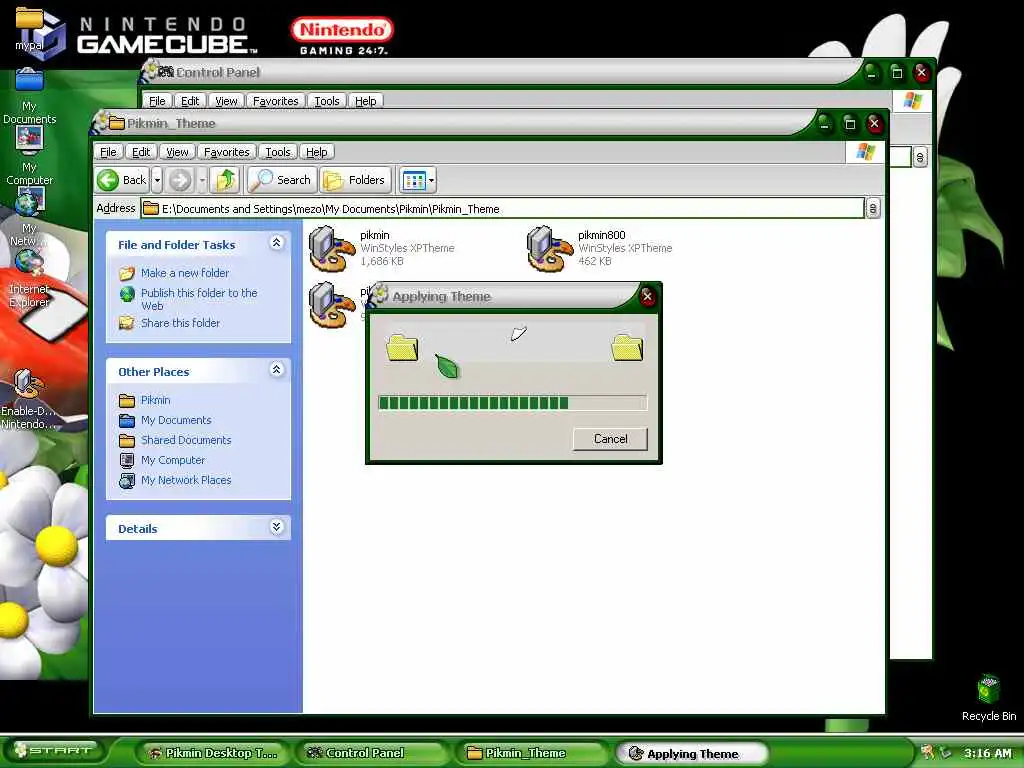The width and height of the screenshot is (1024, 768).
Task: Open View menu in Pikmin_Theme window
Action: click(176, 152)
